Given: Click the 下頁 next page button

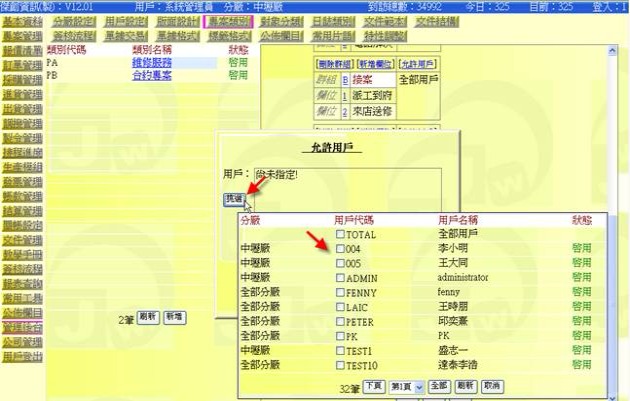Looking at the screenshot, I should click(x=373, y=385).
